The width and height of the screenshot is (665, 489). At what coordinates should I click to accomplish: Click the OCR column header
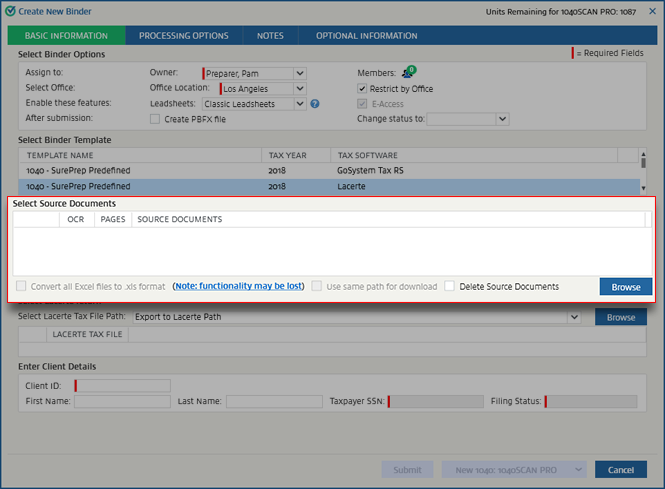[x=76, y=219]
